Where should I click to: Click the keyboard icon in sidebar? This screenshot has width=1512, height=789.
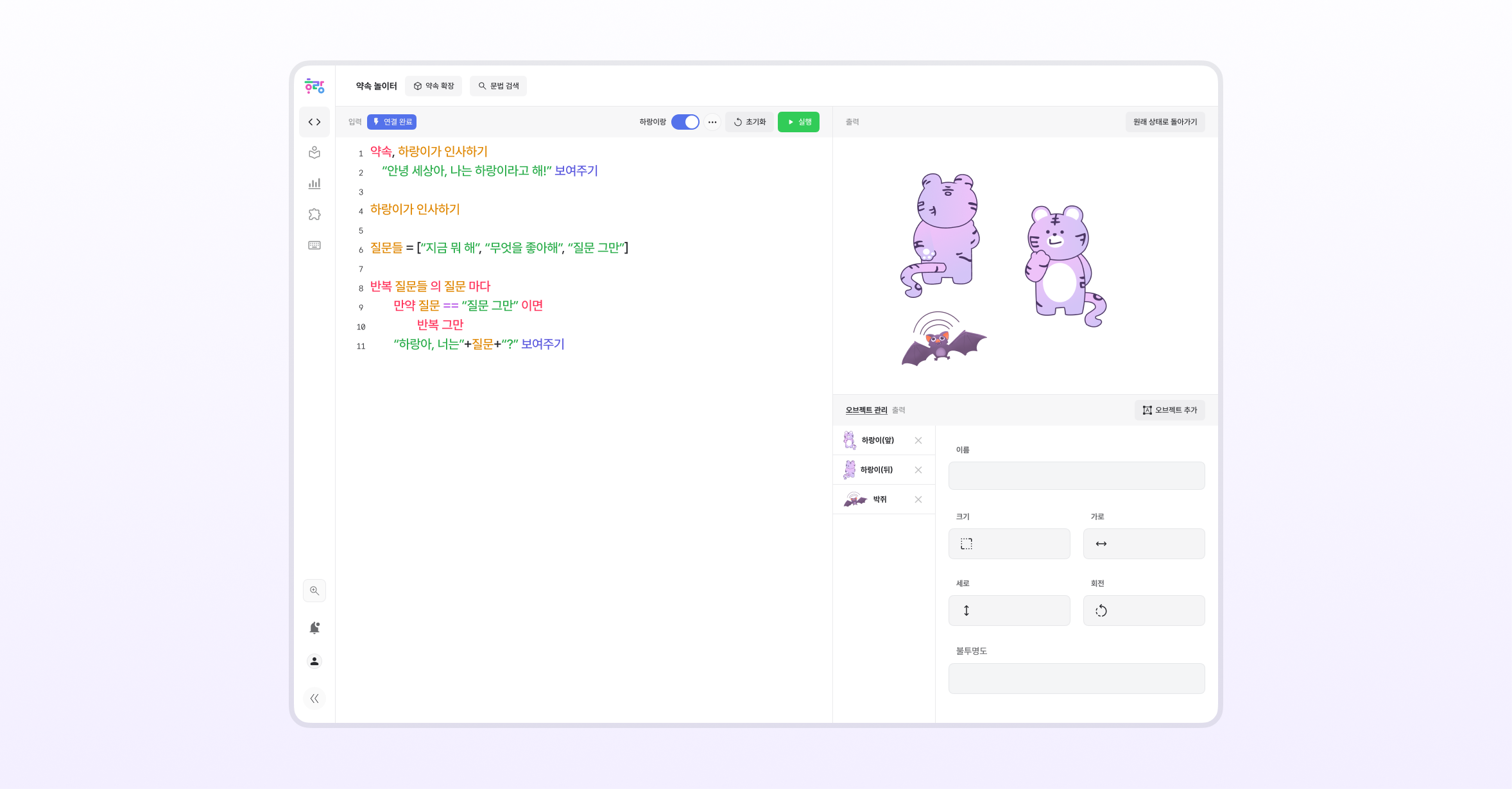tap(314, 245)
